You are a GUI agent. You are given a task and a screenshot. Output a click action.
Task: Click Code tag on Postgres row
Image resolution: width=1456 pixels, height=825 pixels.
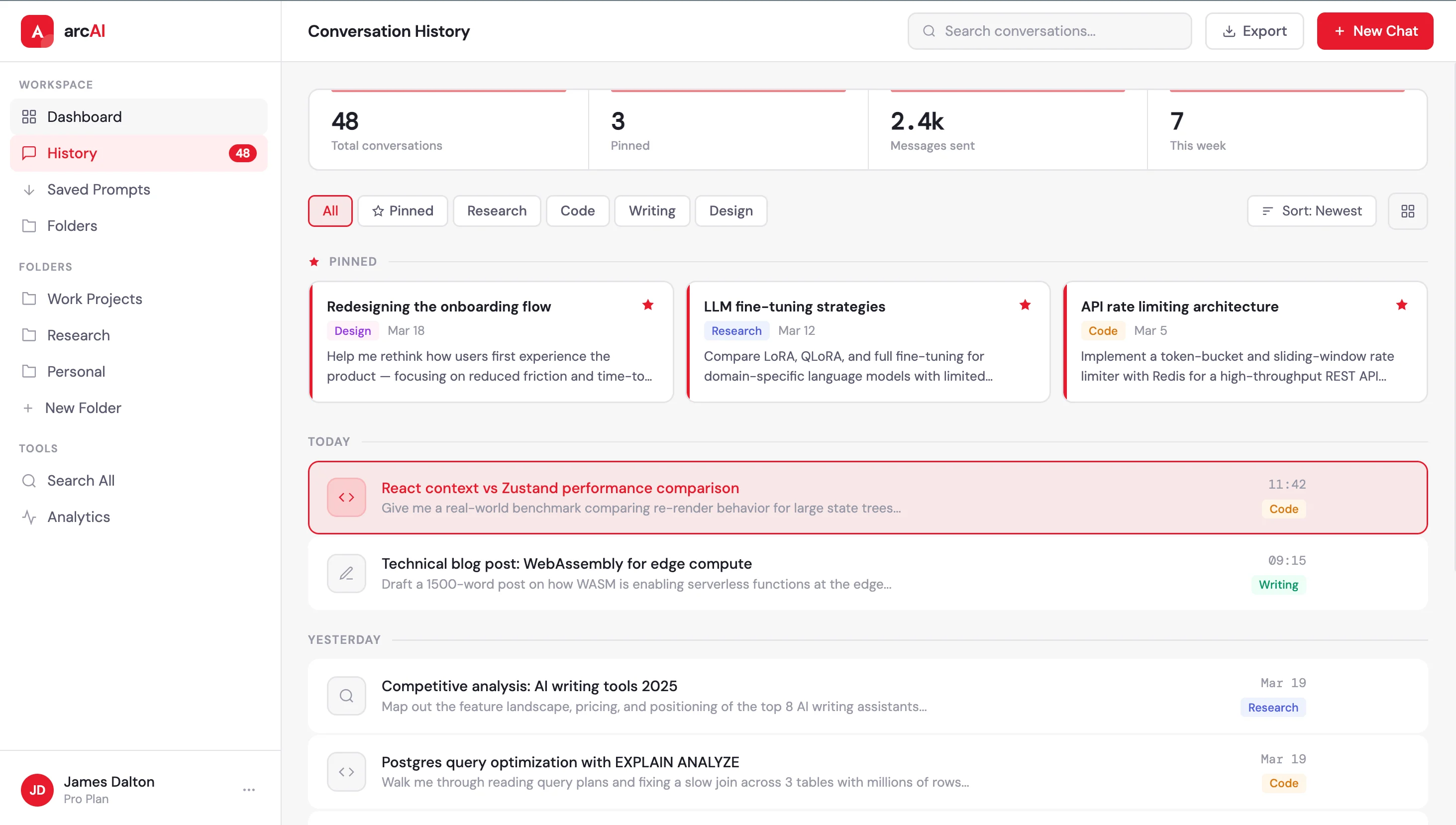tap(1283, 783)
